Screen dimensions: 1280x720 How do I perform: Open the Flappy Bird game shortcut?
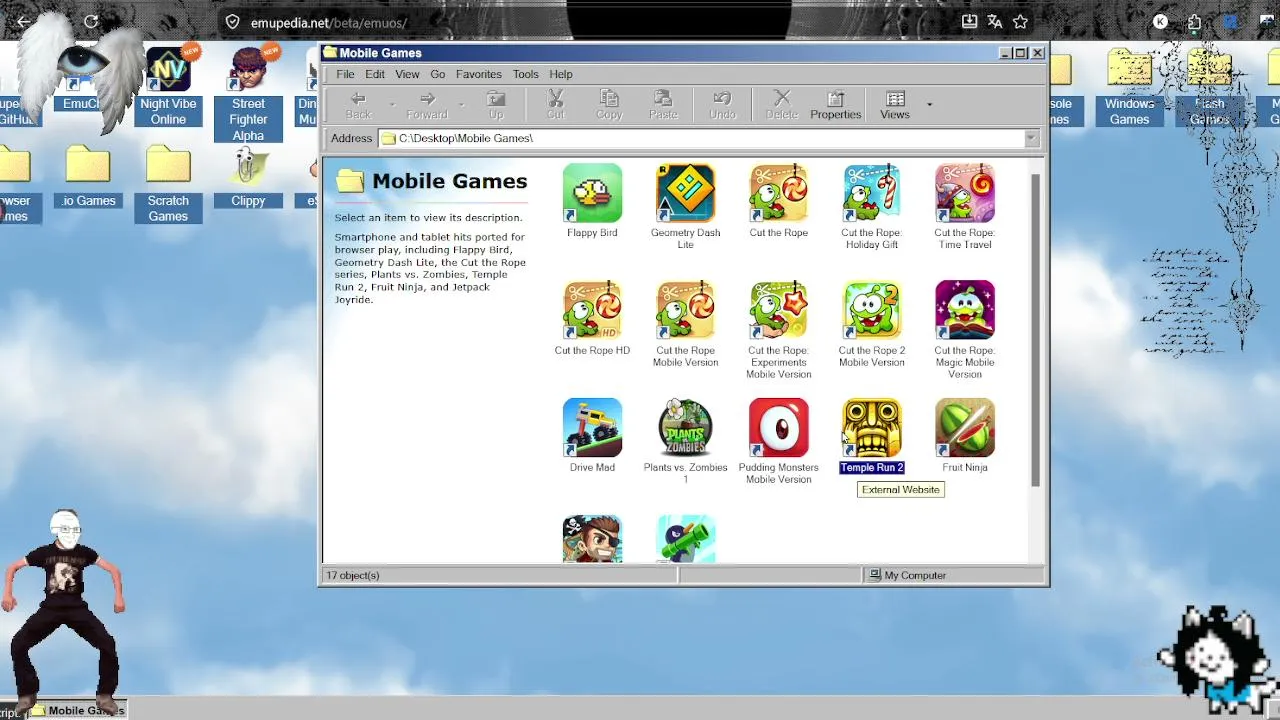coord(592,193)
